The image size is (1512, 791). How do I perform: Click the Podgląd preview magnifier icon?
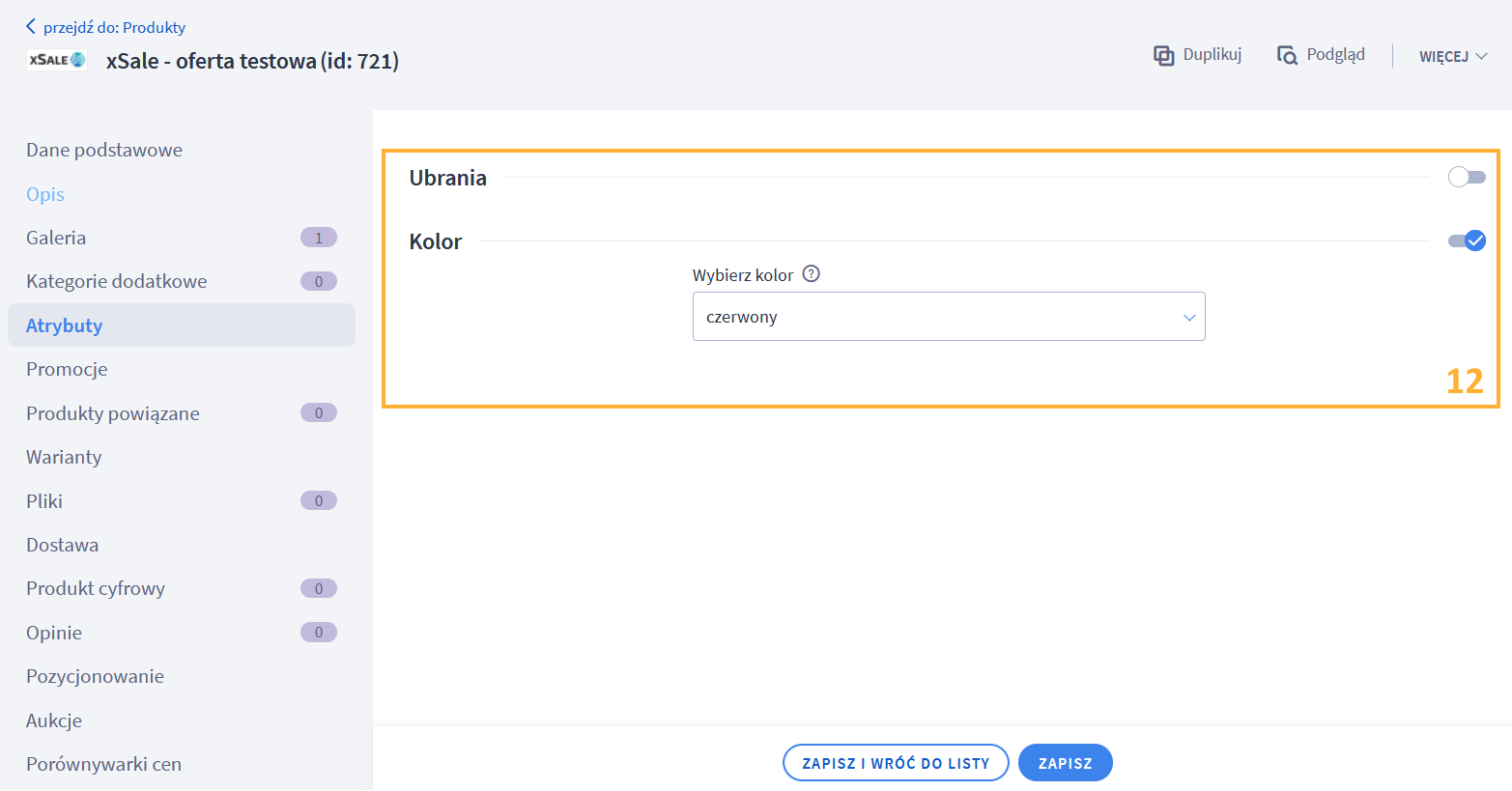click(1287, 56)
